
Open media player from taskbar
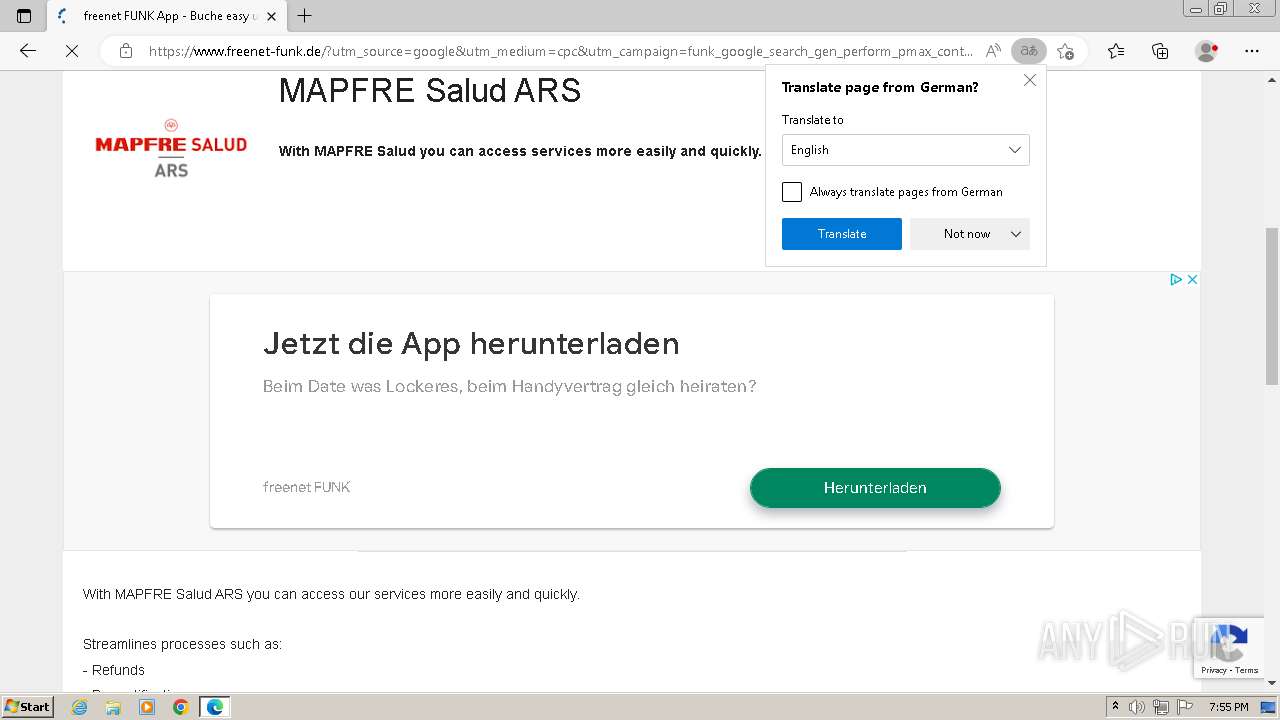147,707
